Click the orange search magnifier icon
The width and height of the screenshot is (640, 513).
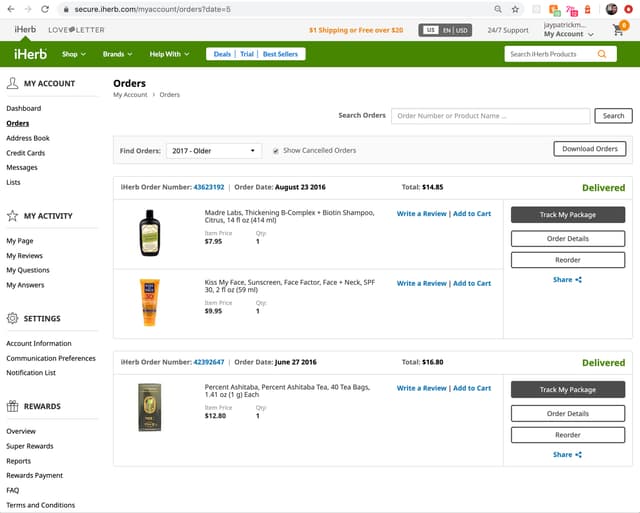[x=602, y=54]
